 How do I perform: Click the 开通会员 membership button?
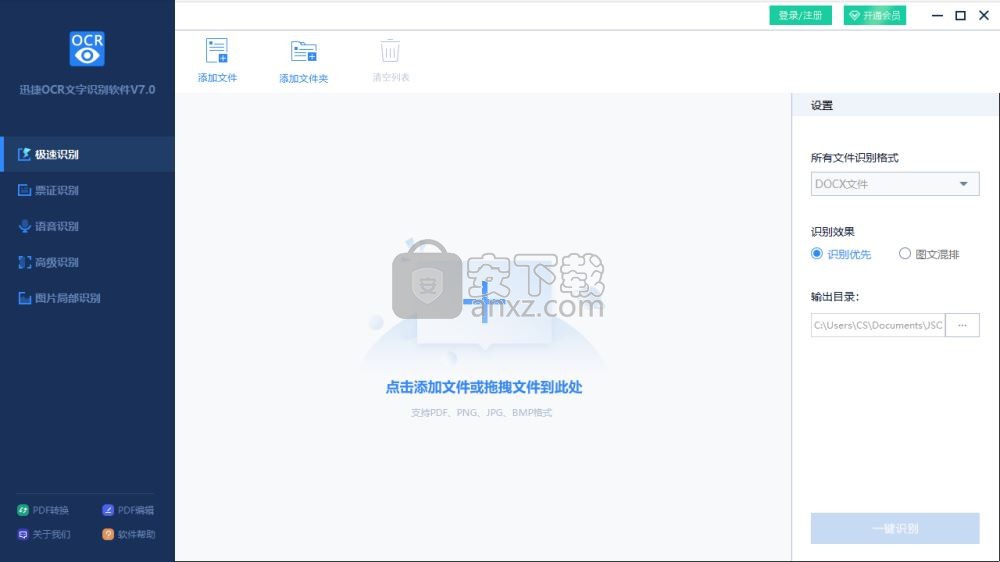pyautogui.click(x=874, y=15)
